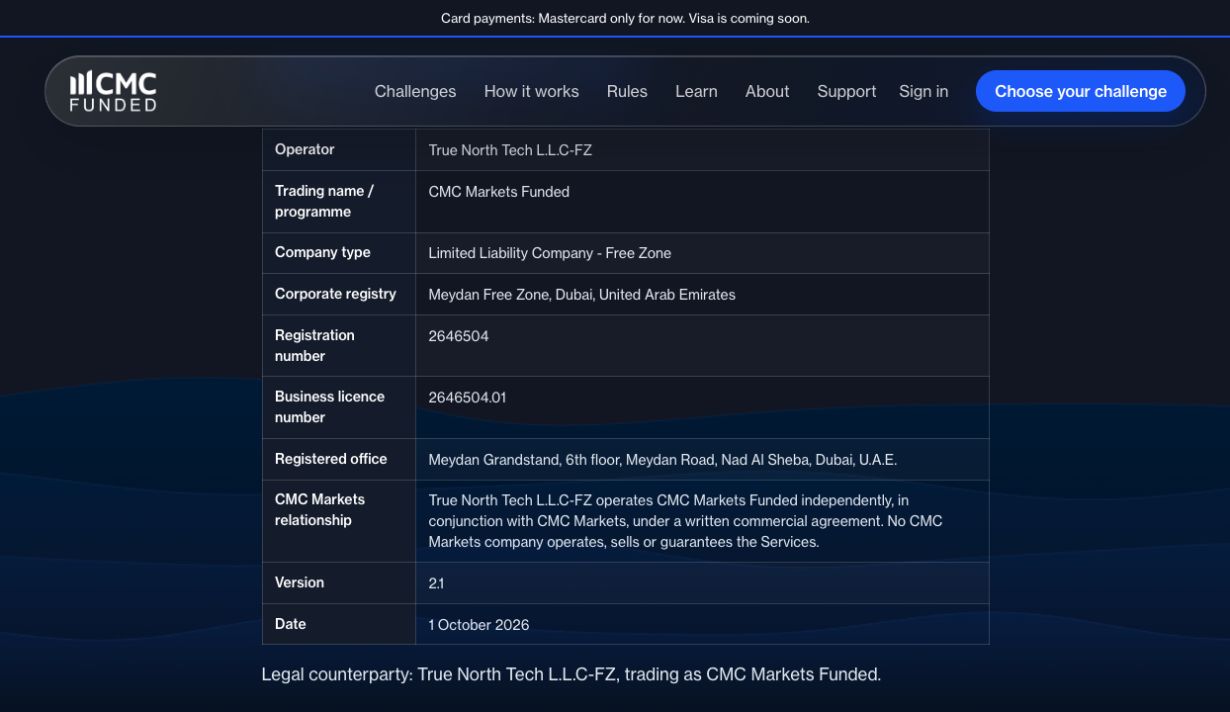
Task: Click the Sign in link
Action: (x=923, y=91)
